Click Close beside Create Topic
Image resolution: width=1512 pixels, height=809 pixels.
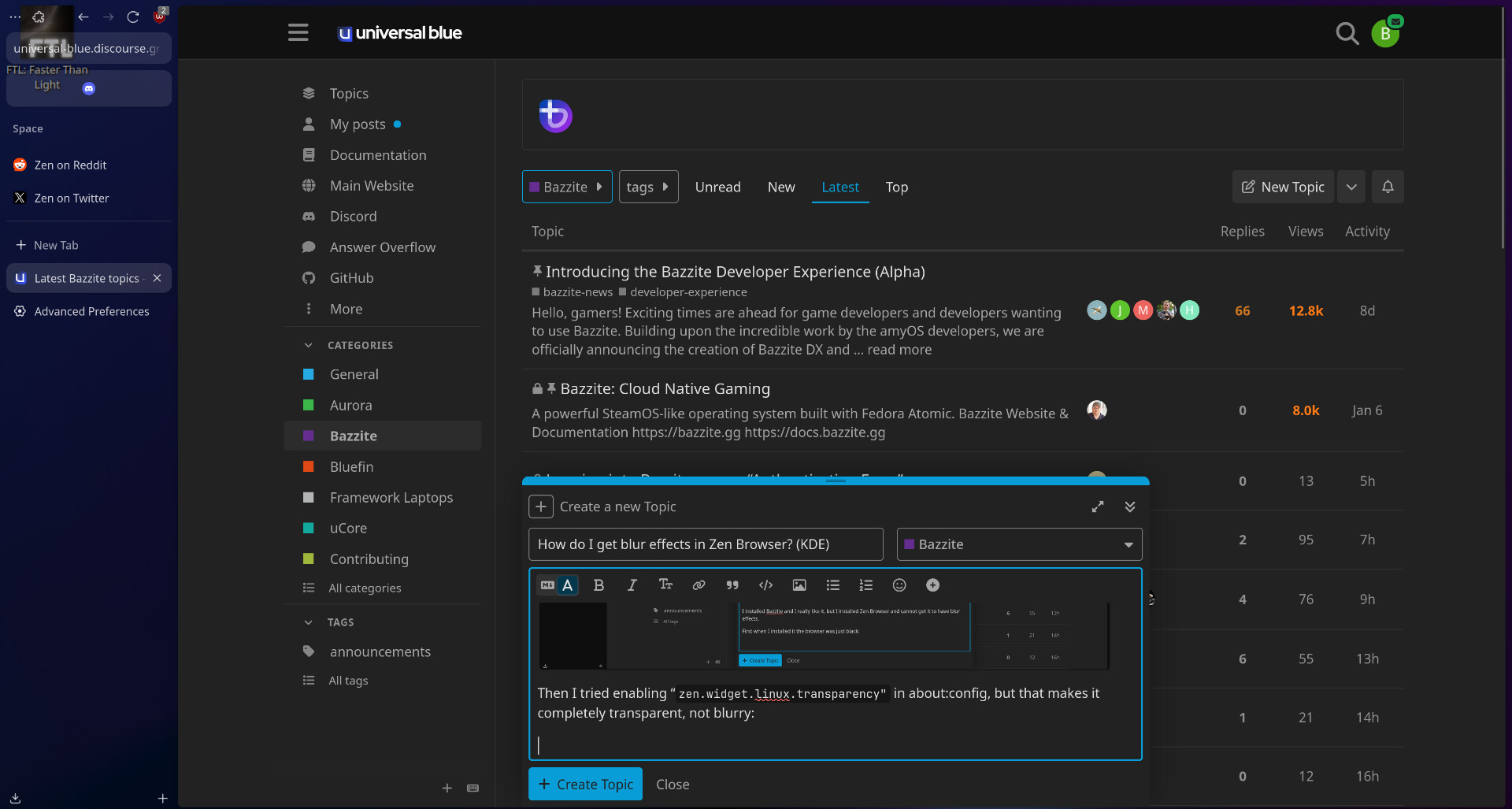point(673,785)
